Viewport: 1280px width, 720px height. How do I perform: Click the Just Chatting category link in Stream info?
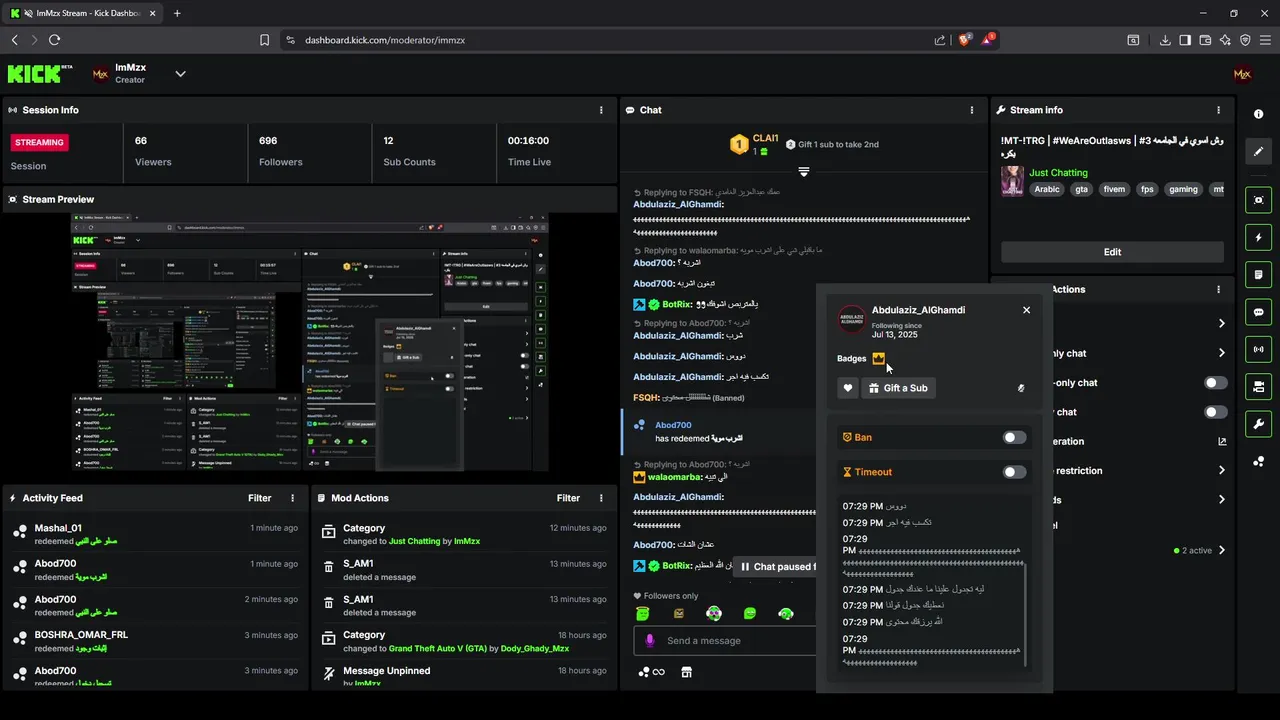point(1058,173)
